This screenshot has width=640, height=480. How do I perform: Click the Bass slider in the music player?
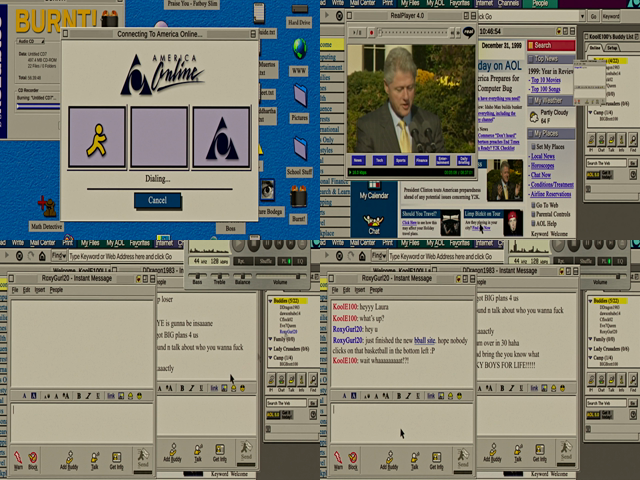tap(198, 276)
